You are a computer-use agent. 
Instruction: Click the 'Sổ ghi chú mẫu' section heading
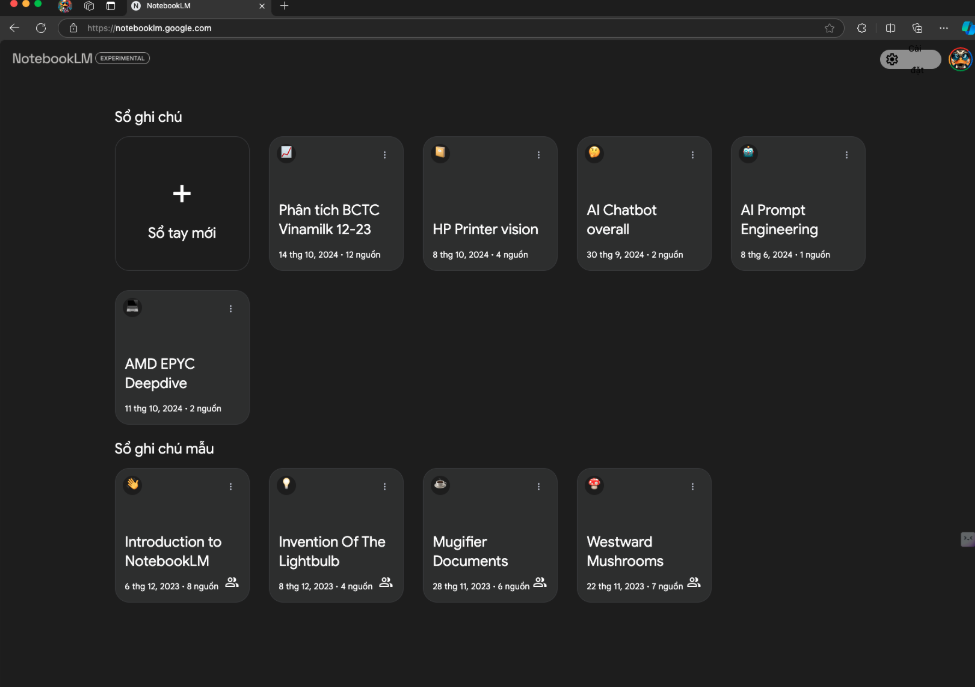click(164, 449)
